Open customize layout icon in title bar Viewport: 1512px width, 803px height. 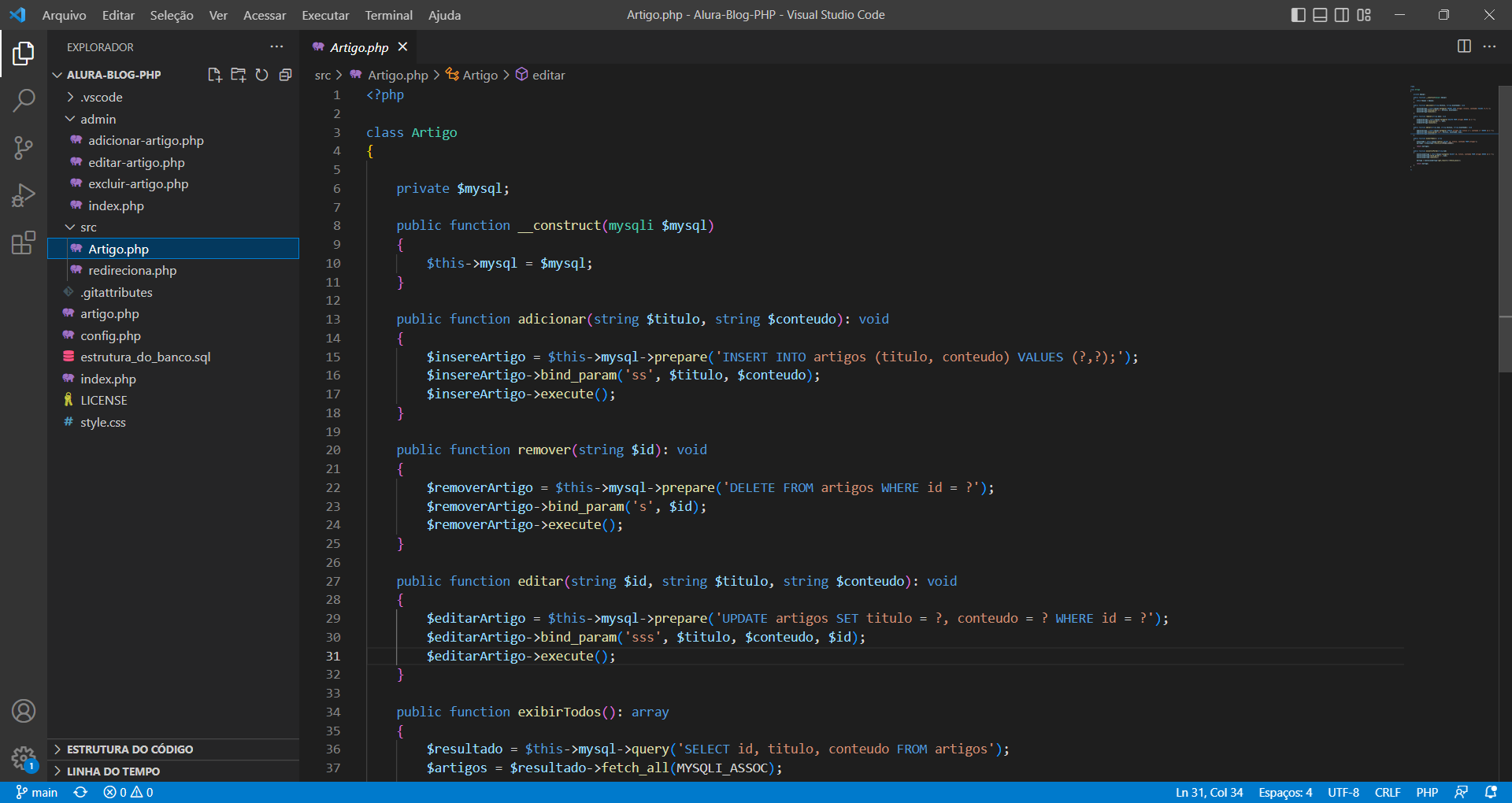tap(1364, 15)
